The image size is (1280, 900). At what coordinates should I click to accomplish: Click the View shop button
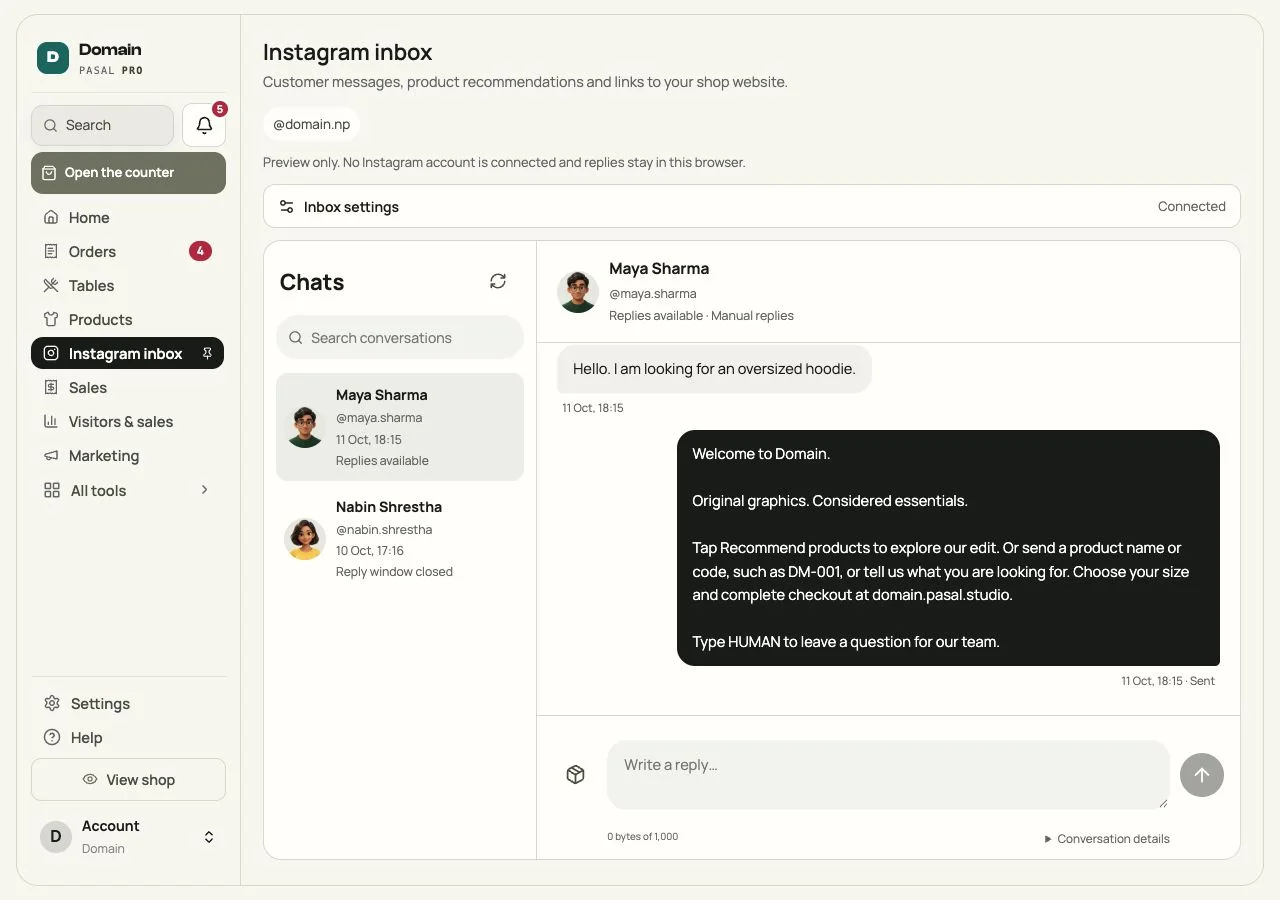[x=128, y=780]
